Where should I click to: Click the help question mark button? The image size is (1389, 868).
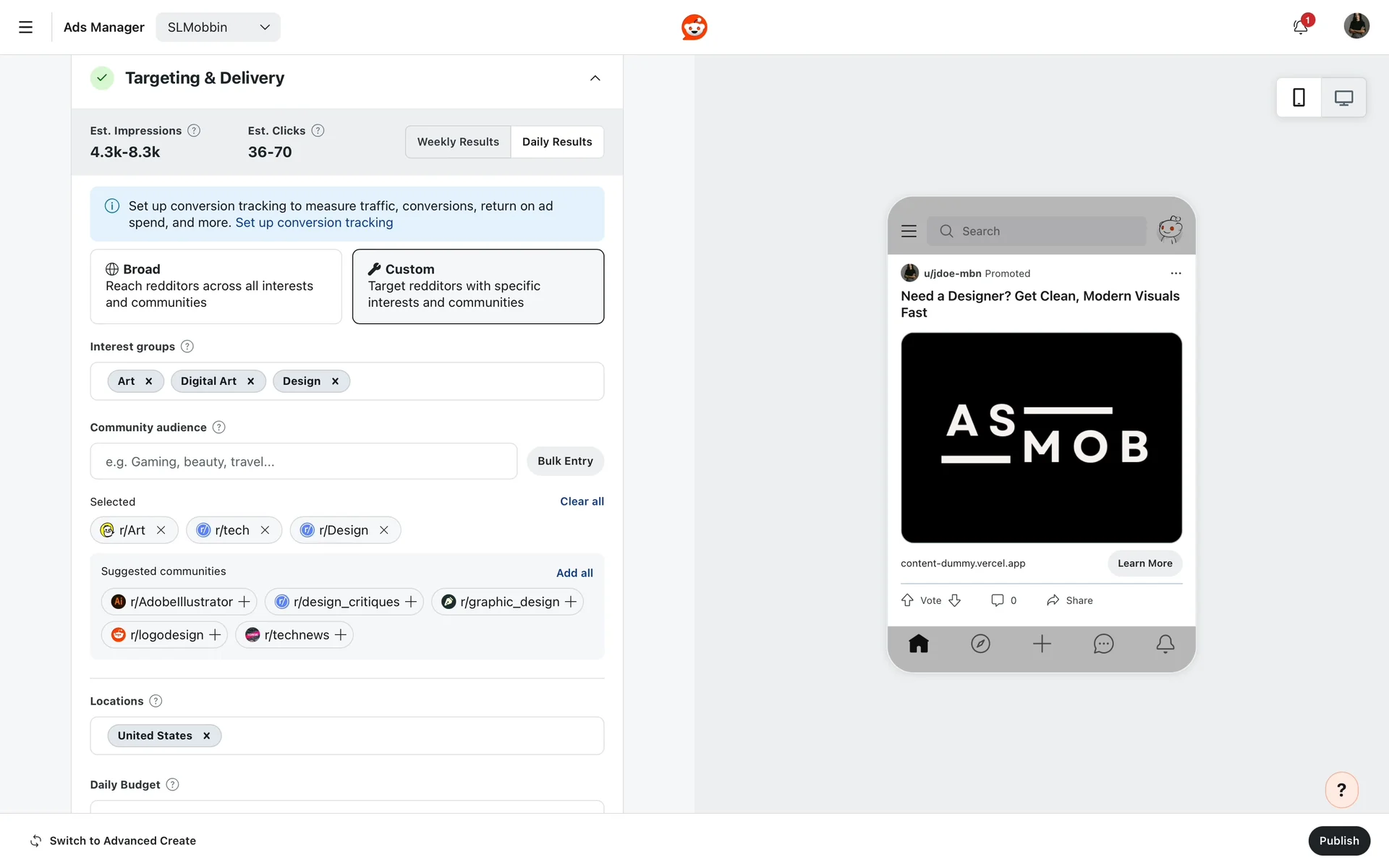1341,790
